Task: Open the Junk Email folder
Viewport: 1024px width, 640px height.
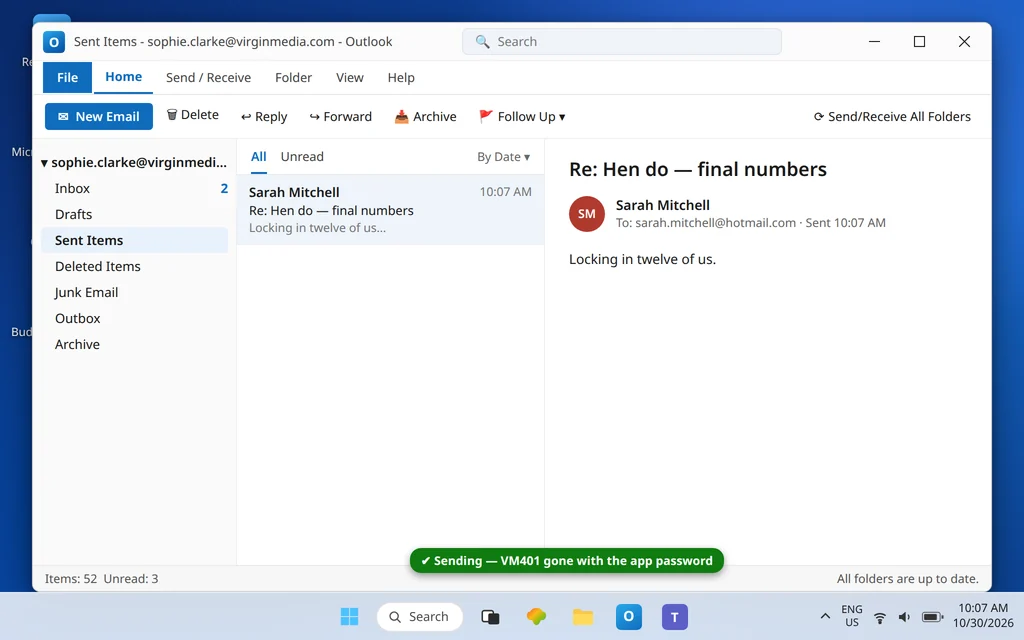Action: pos(135,293)
